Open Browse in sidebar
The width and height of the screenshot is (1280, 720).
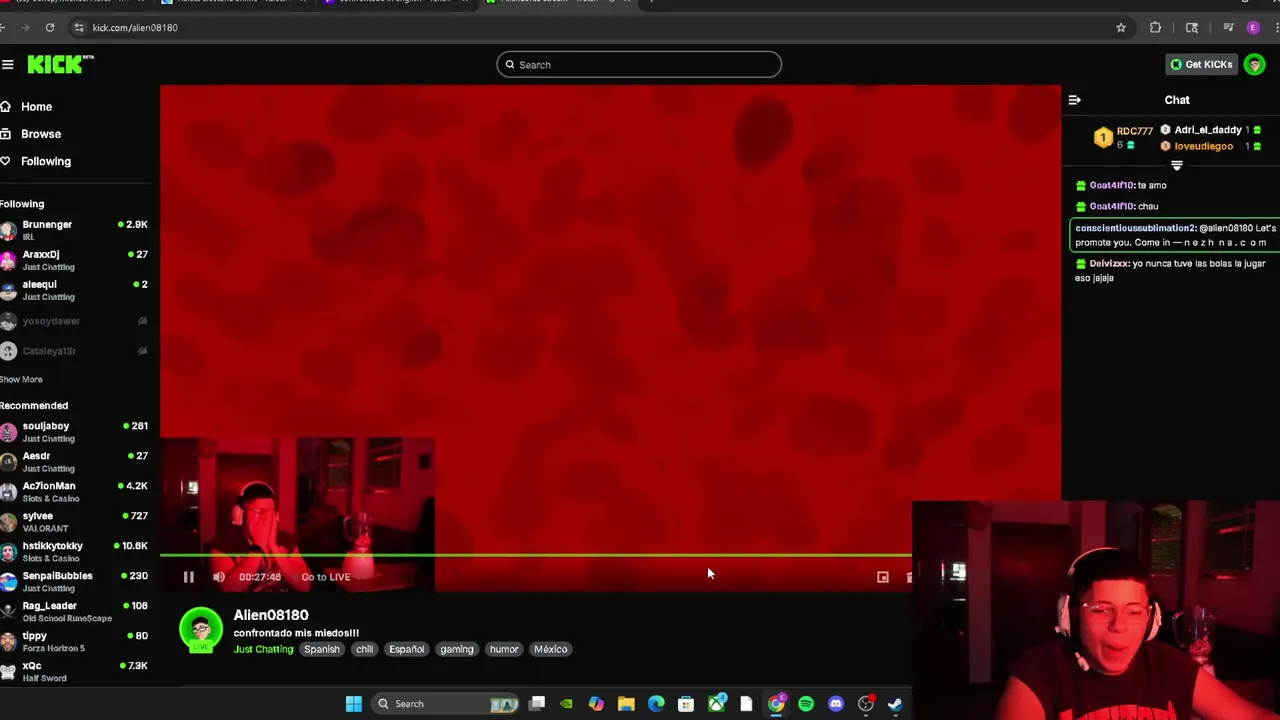(x=41, y=134)
